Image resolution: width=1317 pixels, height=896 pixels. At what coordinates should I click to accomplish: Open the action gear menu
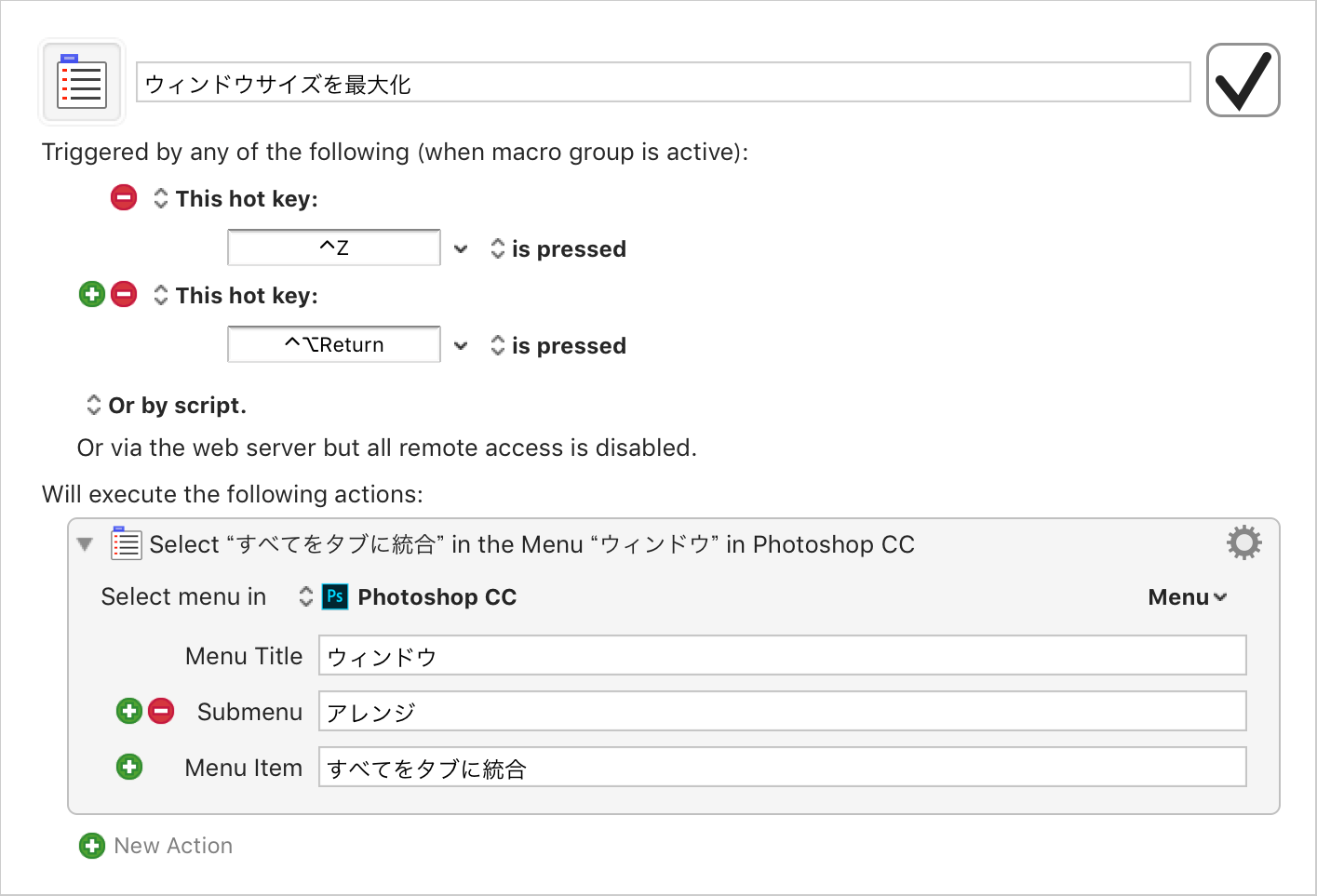pyautogui.click(x=1243, y=542)
